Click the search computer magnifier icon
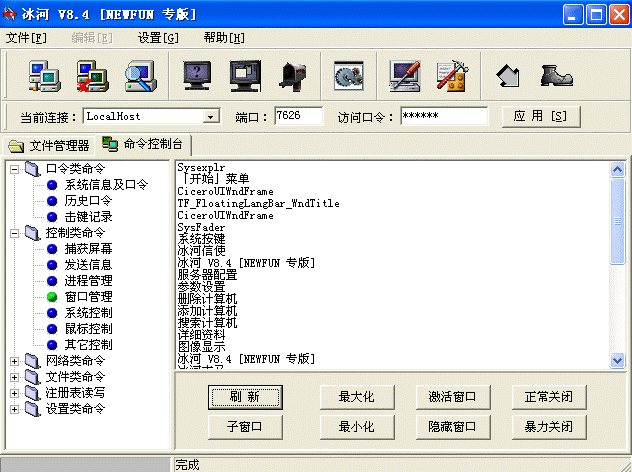Image resolution: width=632 pixels, height=472 pixels. pyautogui.click(x=140, y=76)
